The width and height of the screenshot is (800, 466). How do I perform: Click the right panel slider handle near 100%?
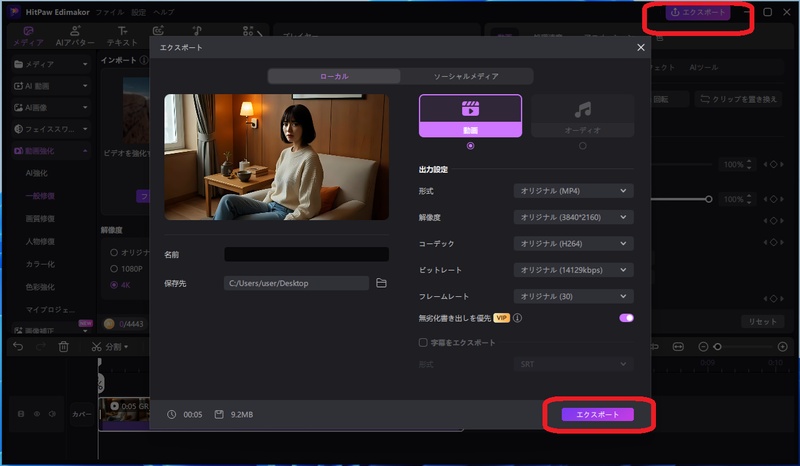(x=709, y=199)
